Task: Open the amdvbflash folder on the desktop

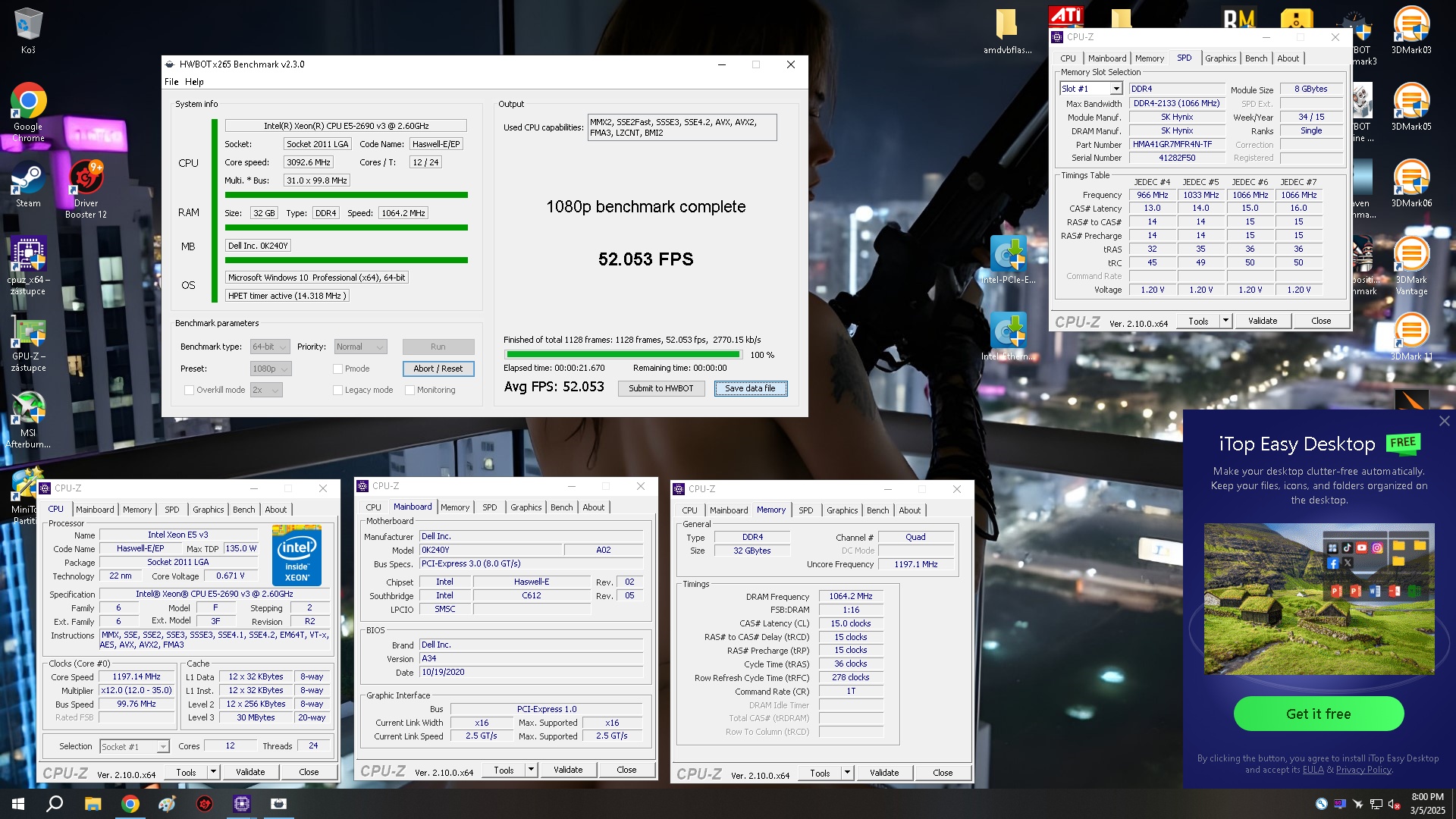Action: pos(1007,31)
